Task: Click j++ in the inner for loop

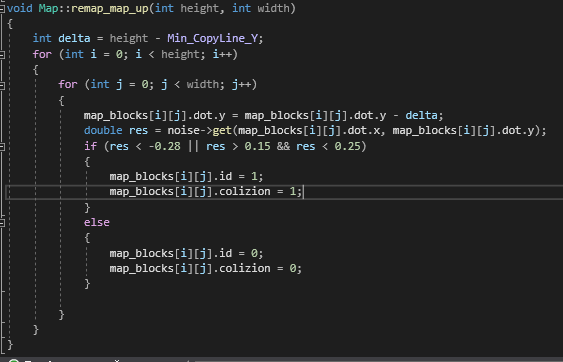Action: 242,85
